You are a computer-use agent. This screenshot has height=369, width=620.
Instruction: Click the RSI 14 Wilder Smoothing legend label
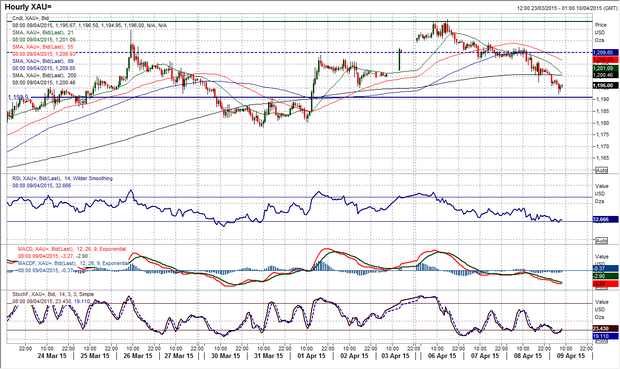[x=62, y=178]
